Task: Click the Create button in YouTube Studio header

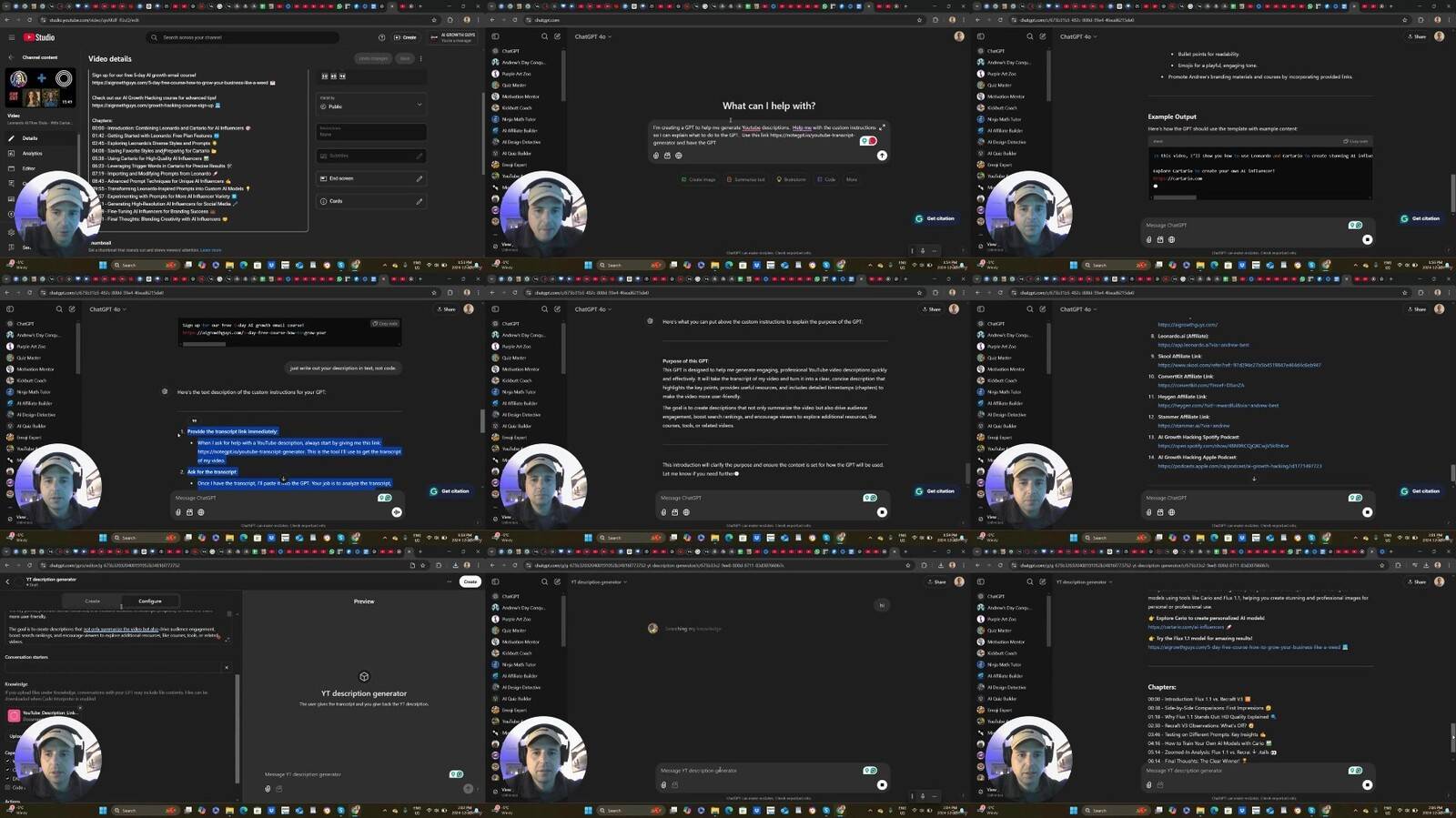Action: point(405,37)
